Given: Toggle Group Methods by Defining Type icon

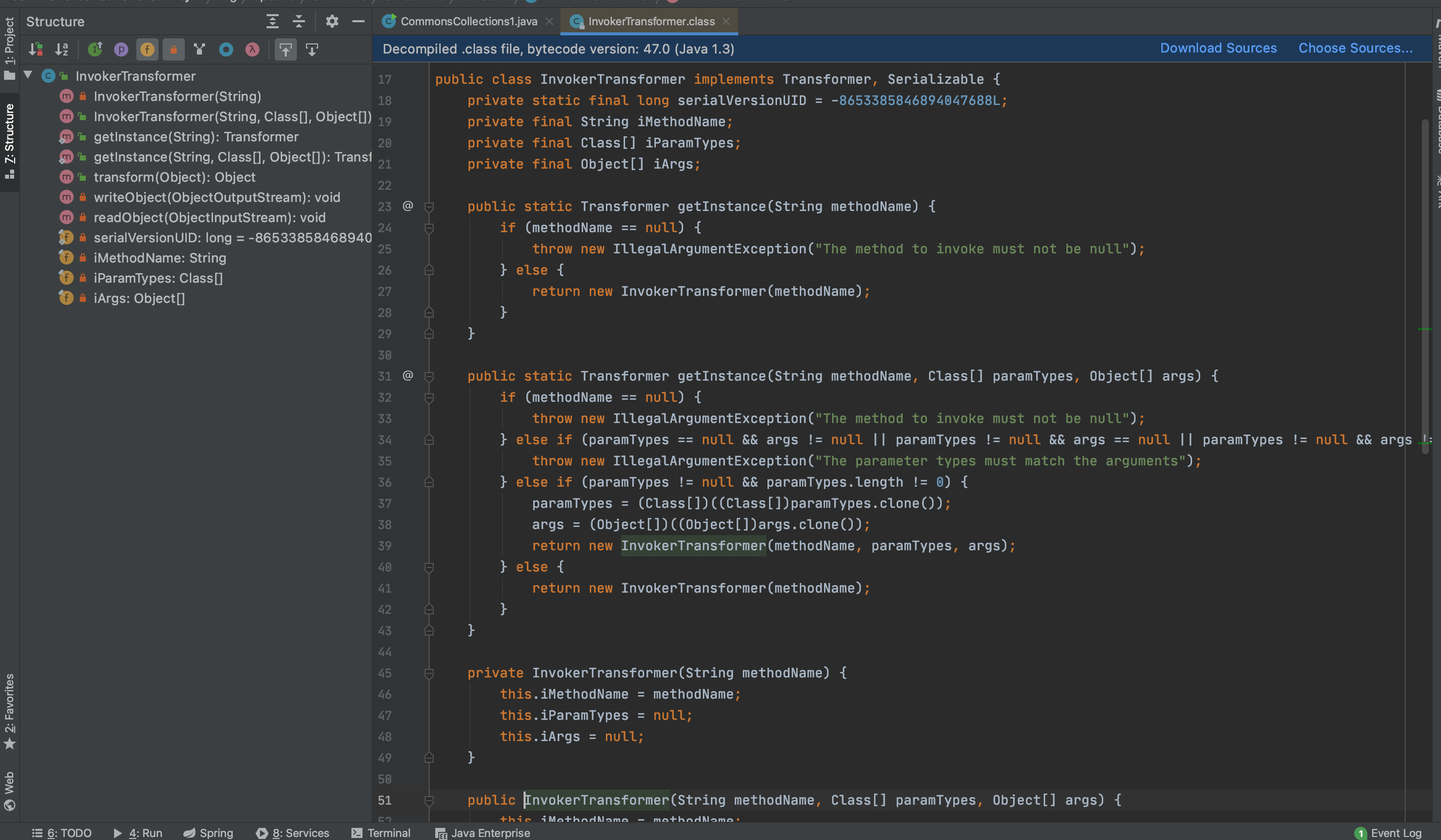Looking at the screenshot, I should tap(199, 50).
